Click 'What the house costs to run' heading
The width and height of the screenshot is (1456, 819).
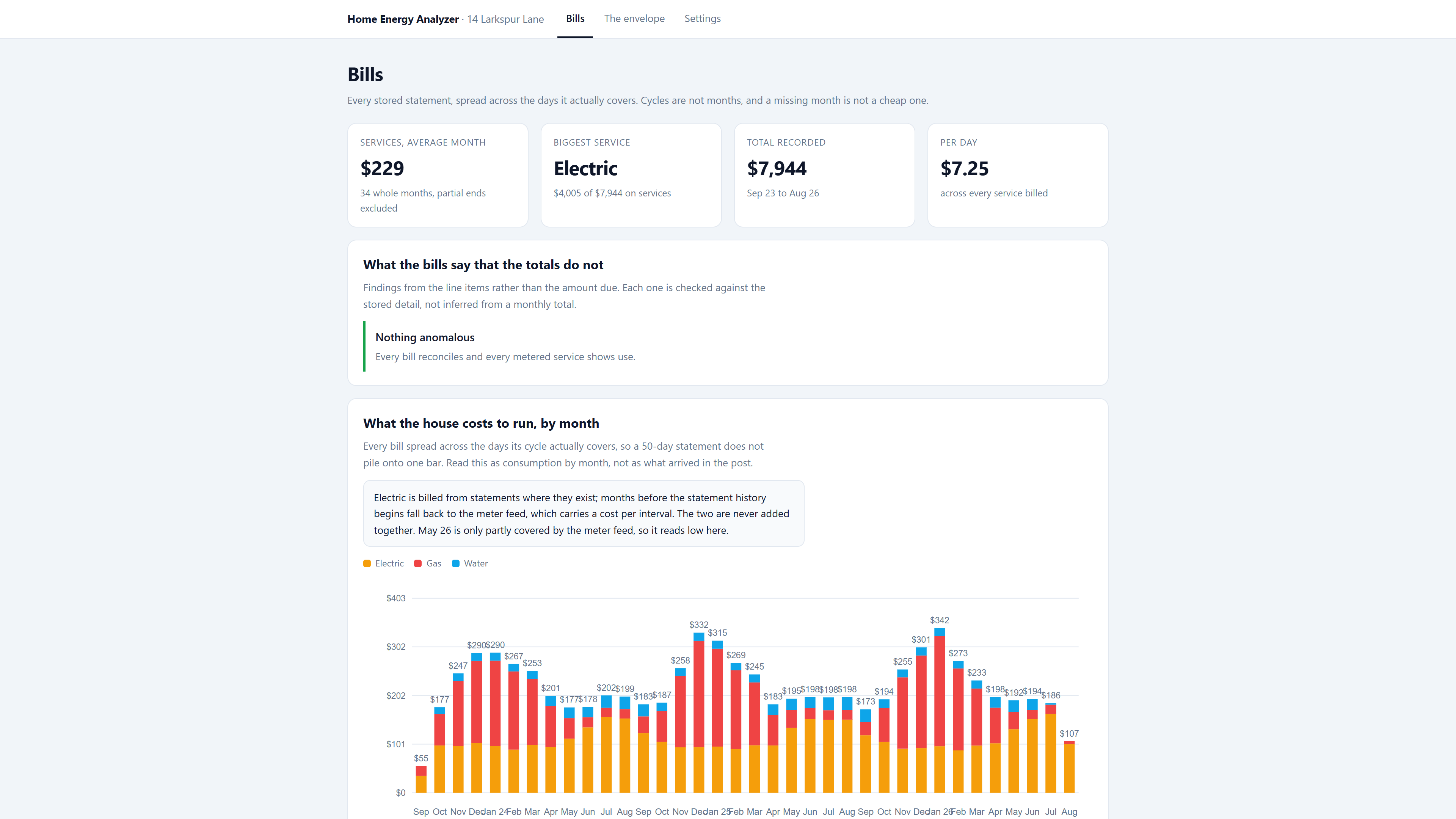[481, 424]
